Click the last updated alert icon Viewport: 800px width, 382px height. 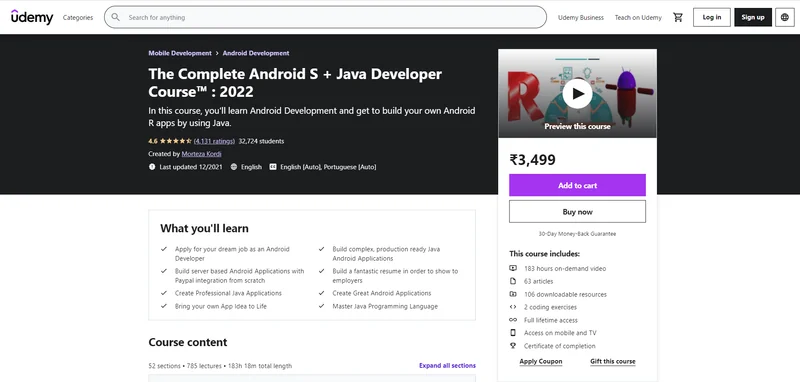152,167
